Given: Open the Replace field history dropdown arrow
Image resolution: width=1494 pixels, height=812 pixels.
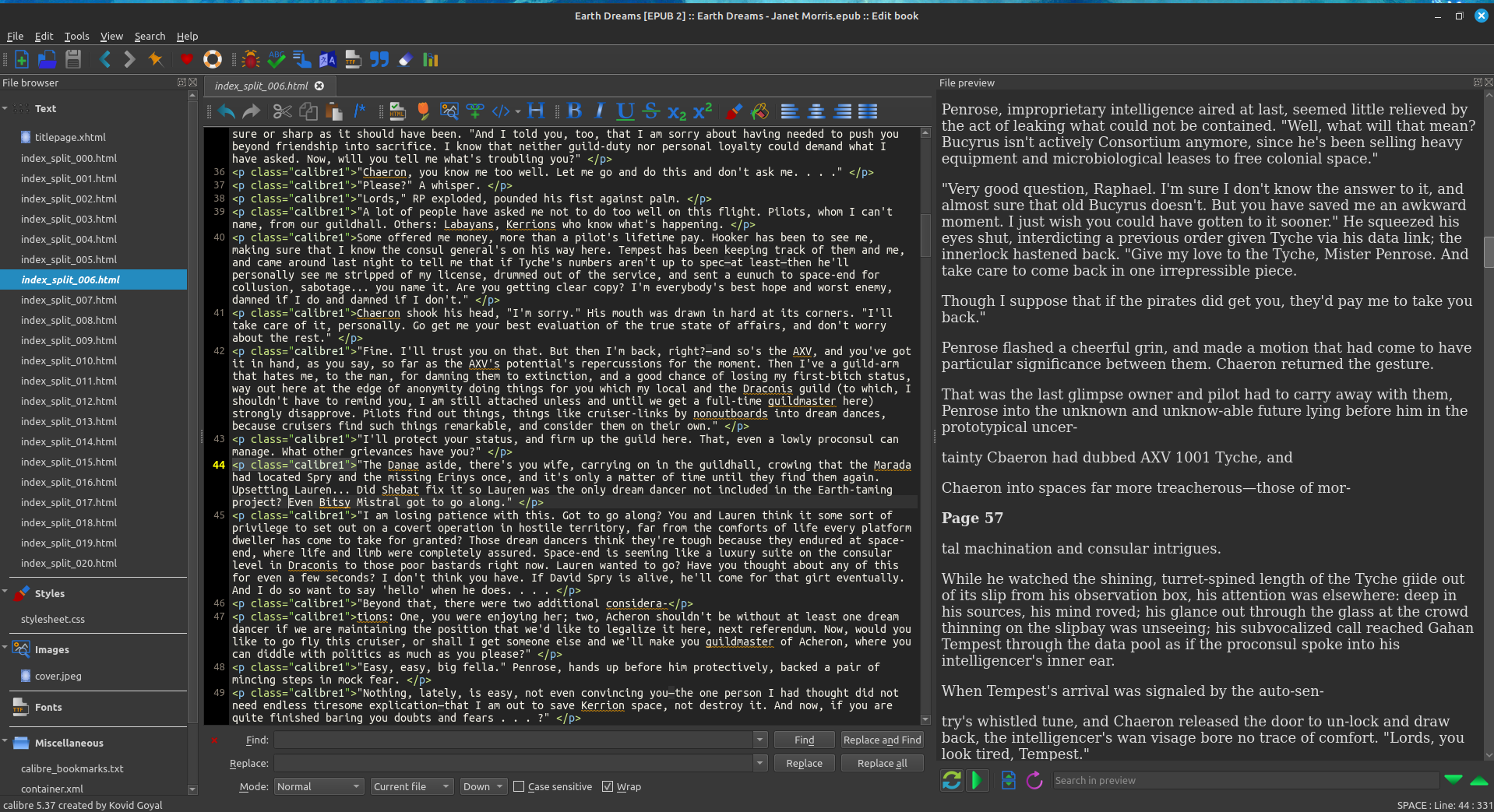Looking at the screenshot, I should 759,763.
